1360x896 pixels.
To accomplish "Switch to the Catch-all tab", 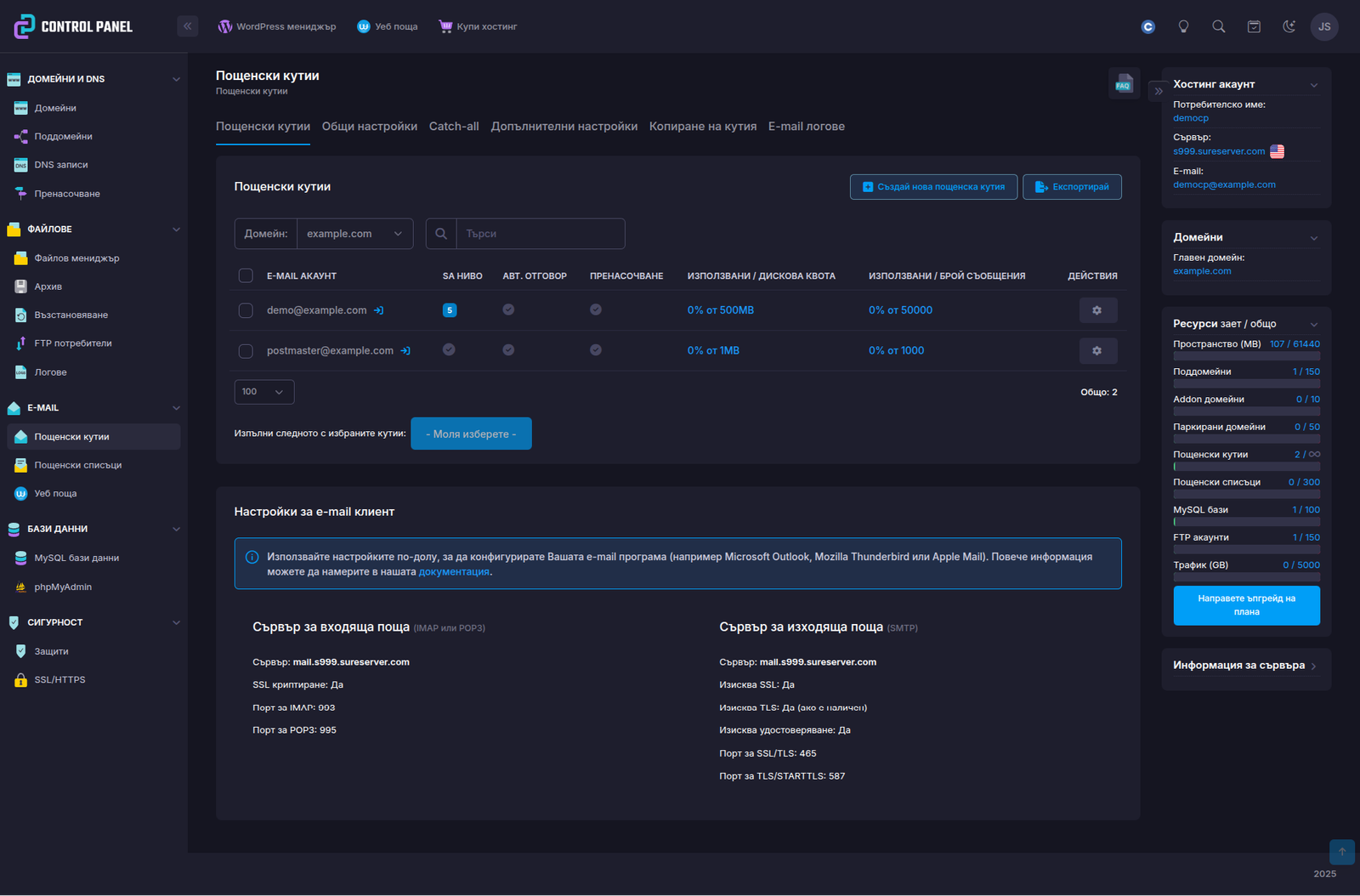I will click(454, 127).
